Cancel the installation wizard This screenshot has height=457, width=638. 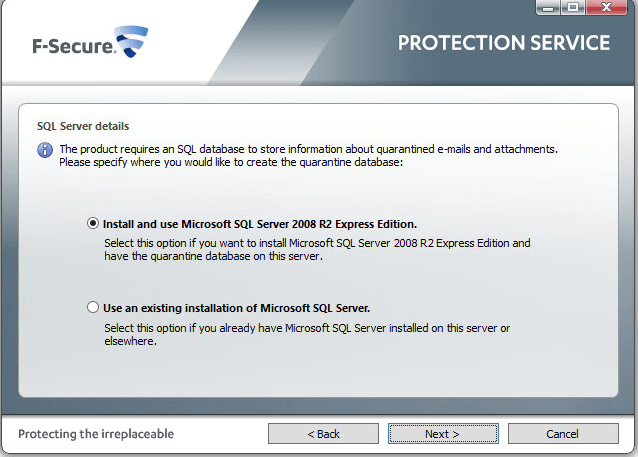pyautogui.click(x=561, y=434)
